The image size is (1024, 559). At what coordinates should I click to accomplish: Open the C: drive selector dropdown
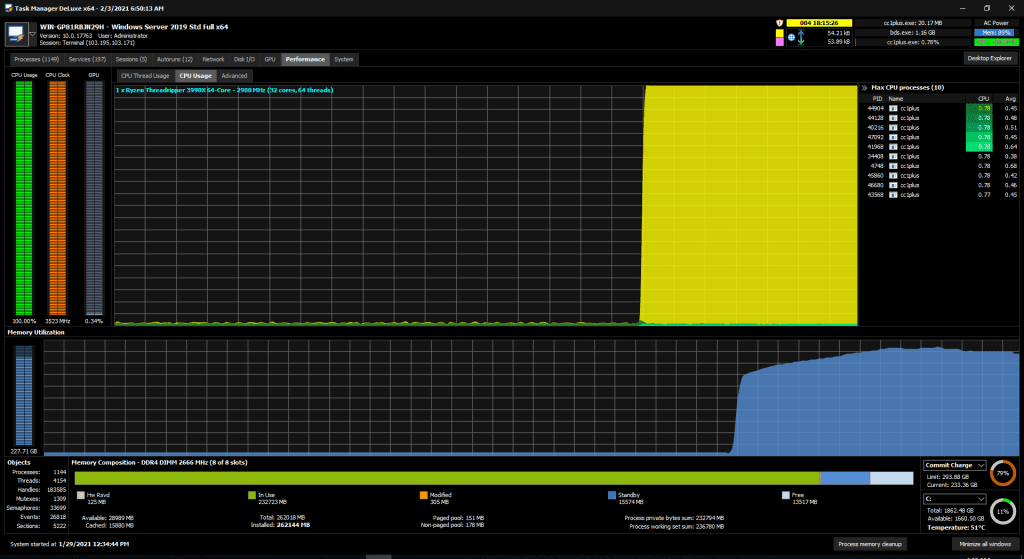[x=954, y=499]
